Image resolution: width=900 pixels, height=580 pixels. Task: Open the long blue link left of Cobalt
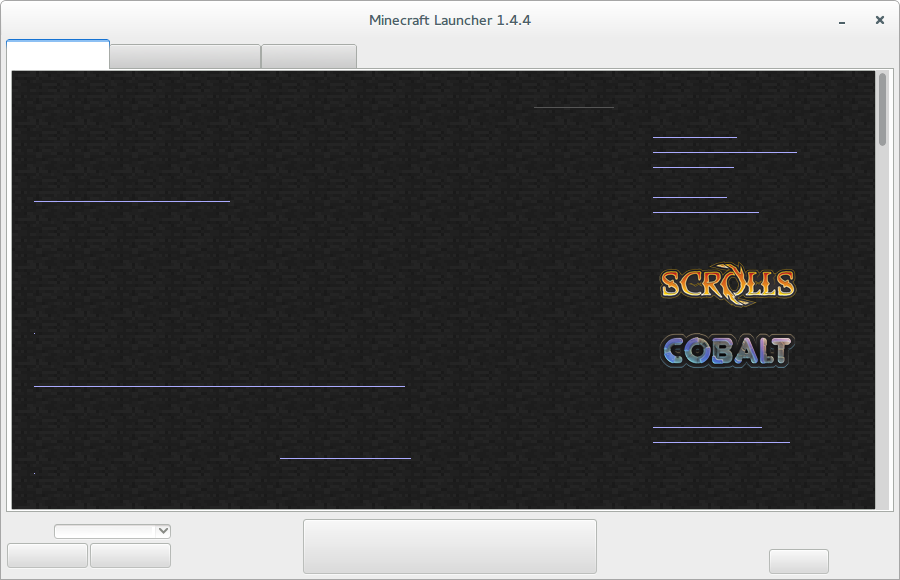point(219,384)
